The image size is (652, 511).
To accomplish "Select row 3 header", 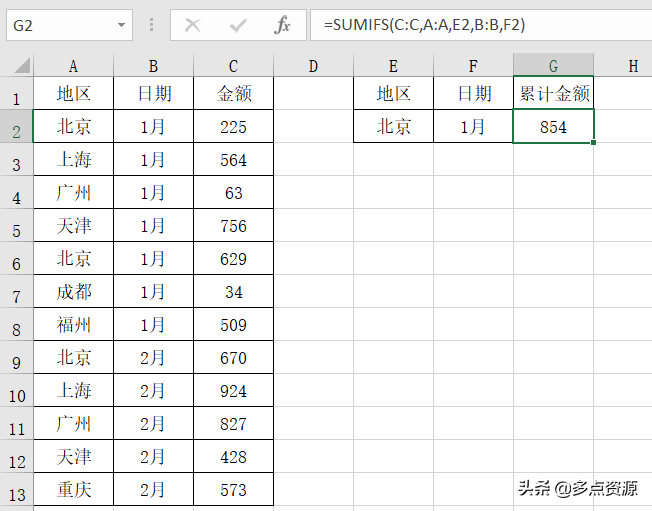I will coord(16,160).
